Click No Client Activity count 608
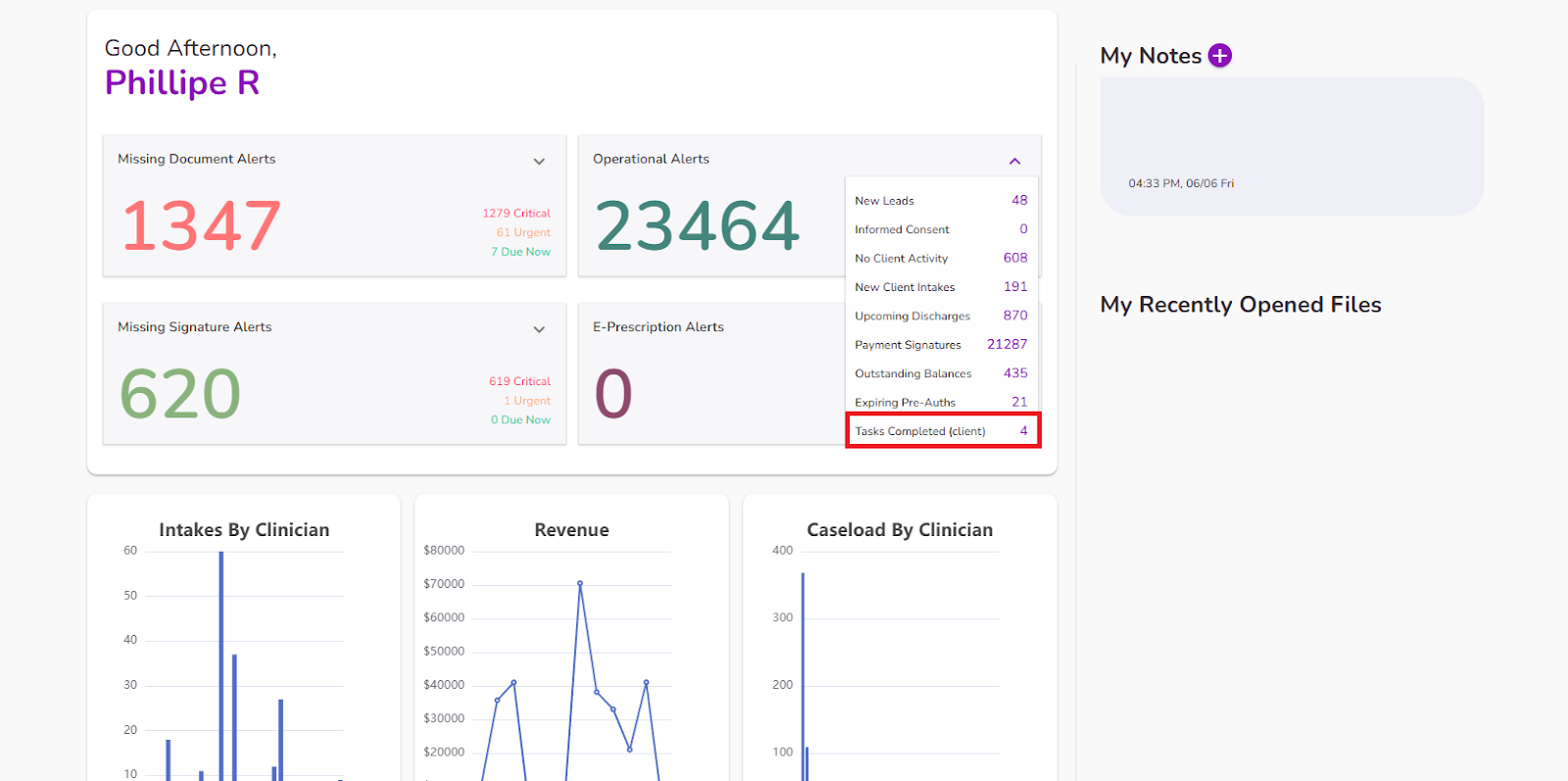 [1015, 258]
